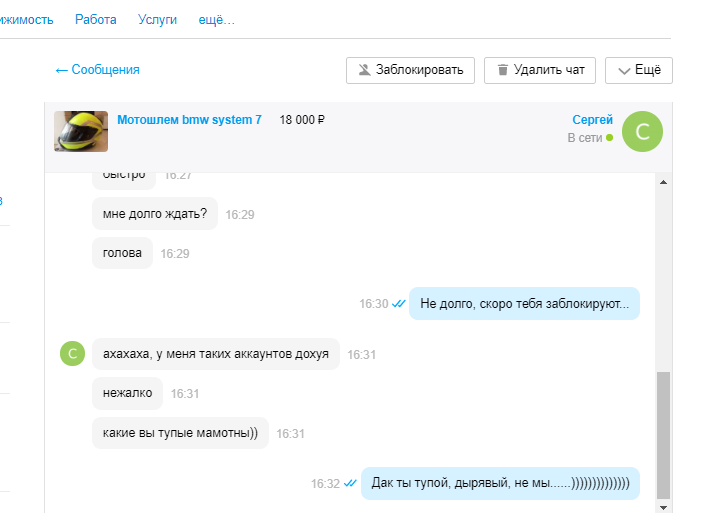719x513 pixels.
Task: Click the message 'мне долго ждать?'
Action: [155, 214]
